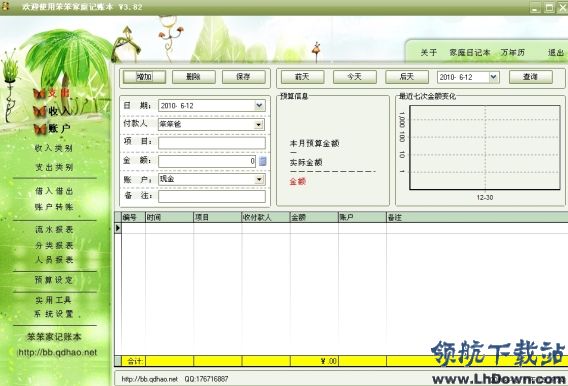Click the 时间 column header
The width and height of the screenshot is (568, 386).
(170, 217)
